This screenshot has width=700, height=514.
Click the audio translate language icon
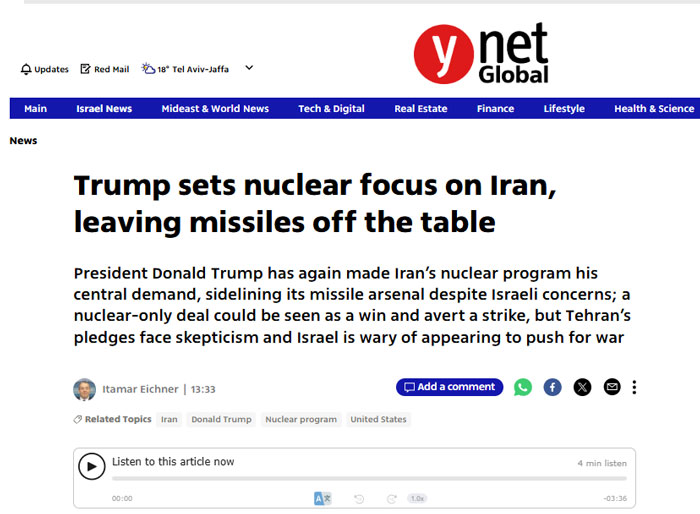(x=322, y=498)
